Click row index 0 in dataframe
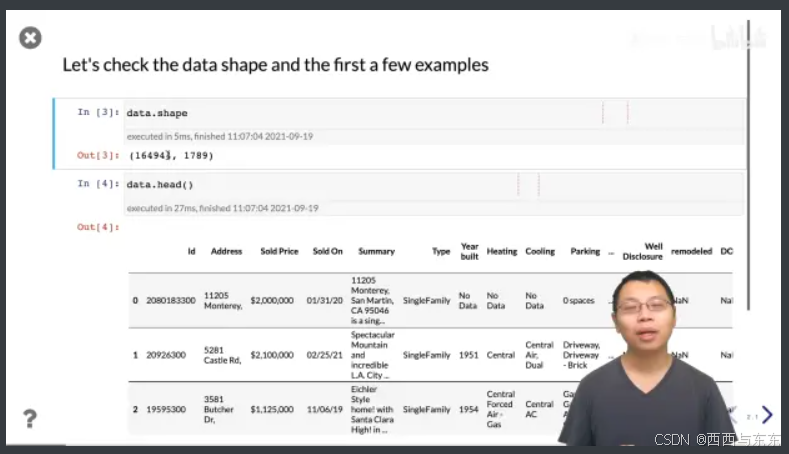 [135, 300]
